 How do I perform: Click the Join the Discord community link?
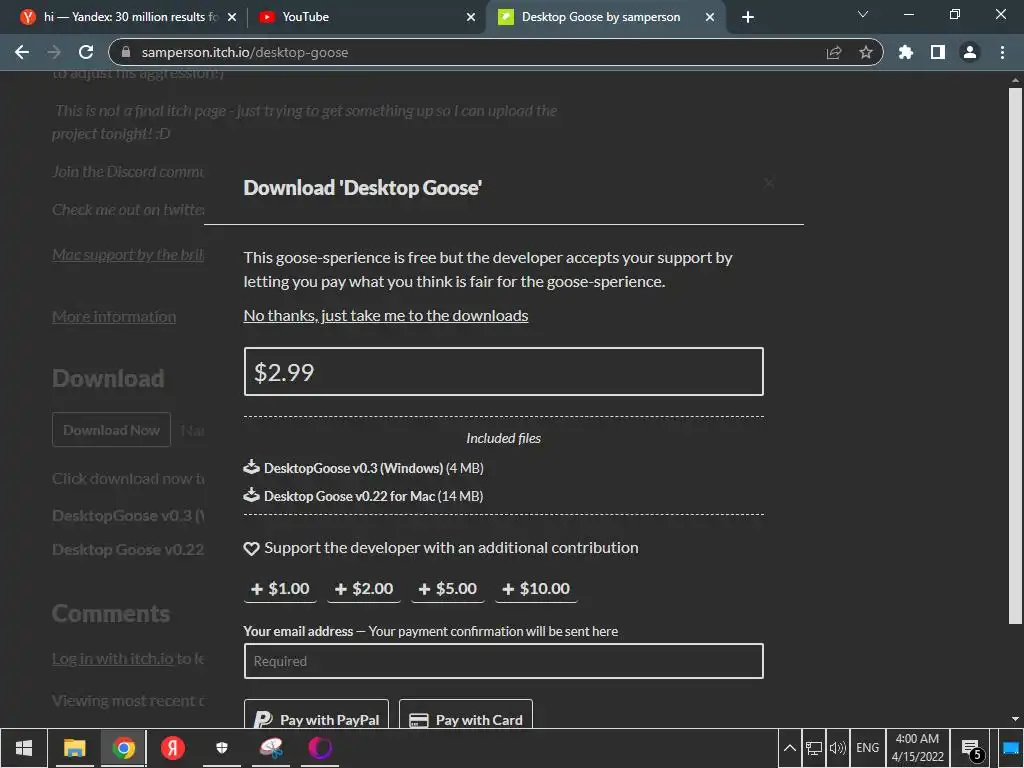click(128, 172)
